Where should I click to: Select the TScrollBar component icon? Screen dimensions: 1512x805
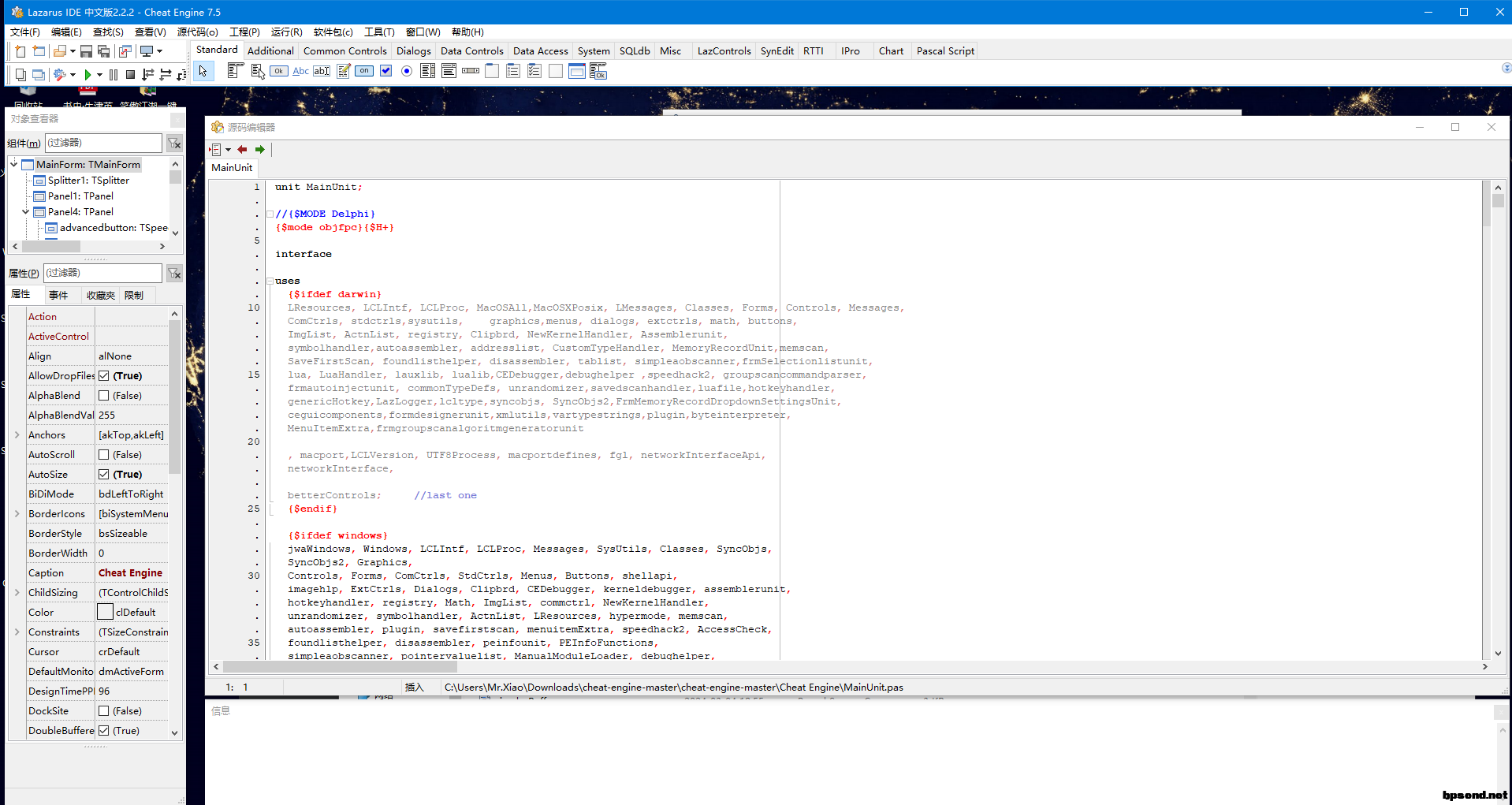(471, 71)
